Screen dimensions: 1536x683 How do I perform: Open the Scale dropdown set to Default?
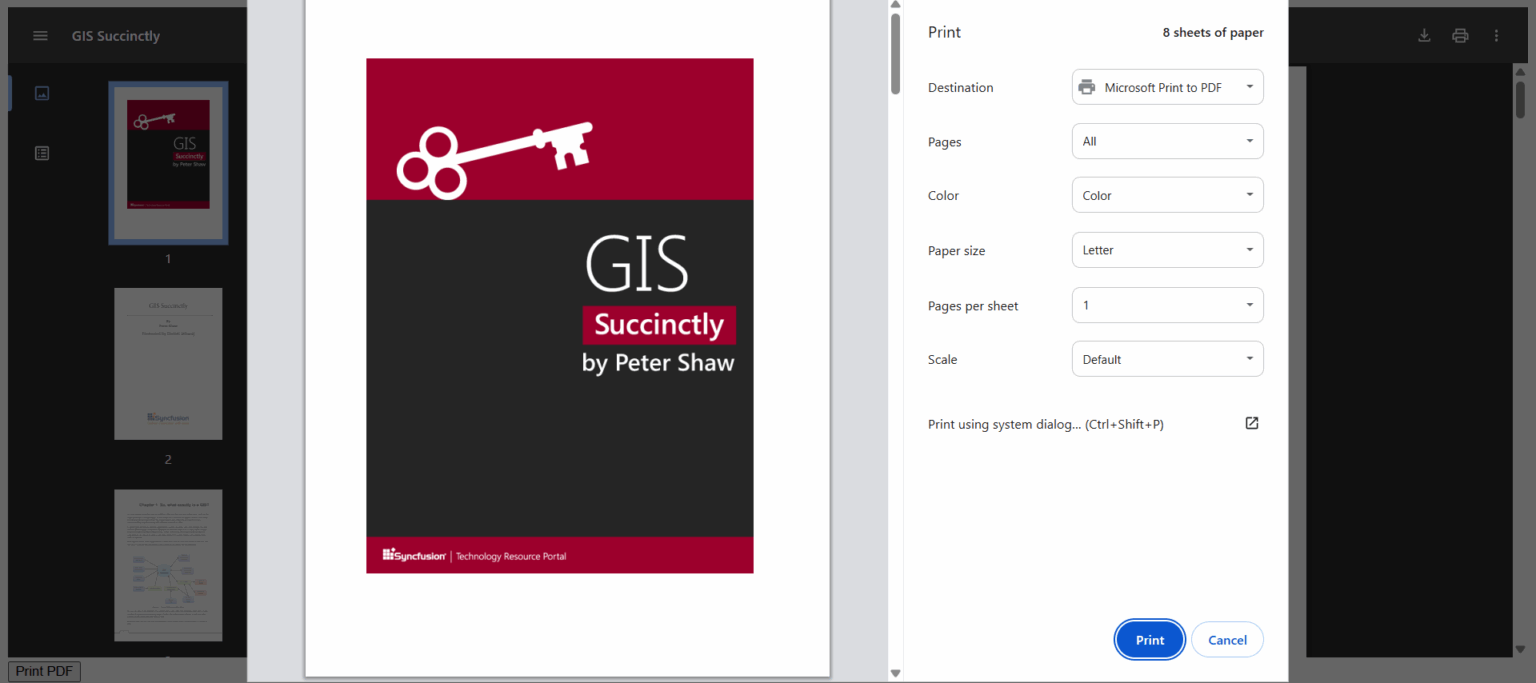[1167, 358]
